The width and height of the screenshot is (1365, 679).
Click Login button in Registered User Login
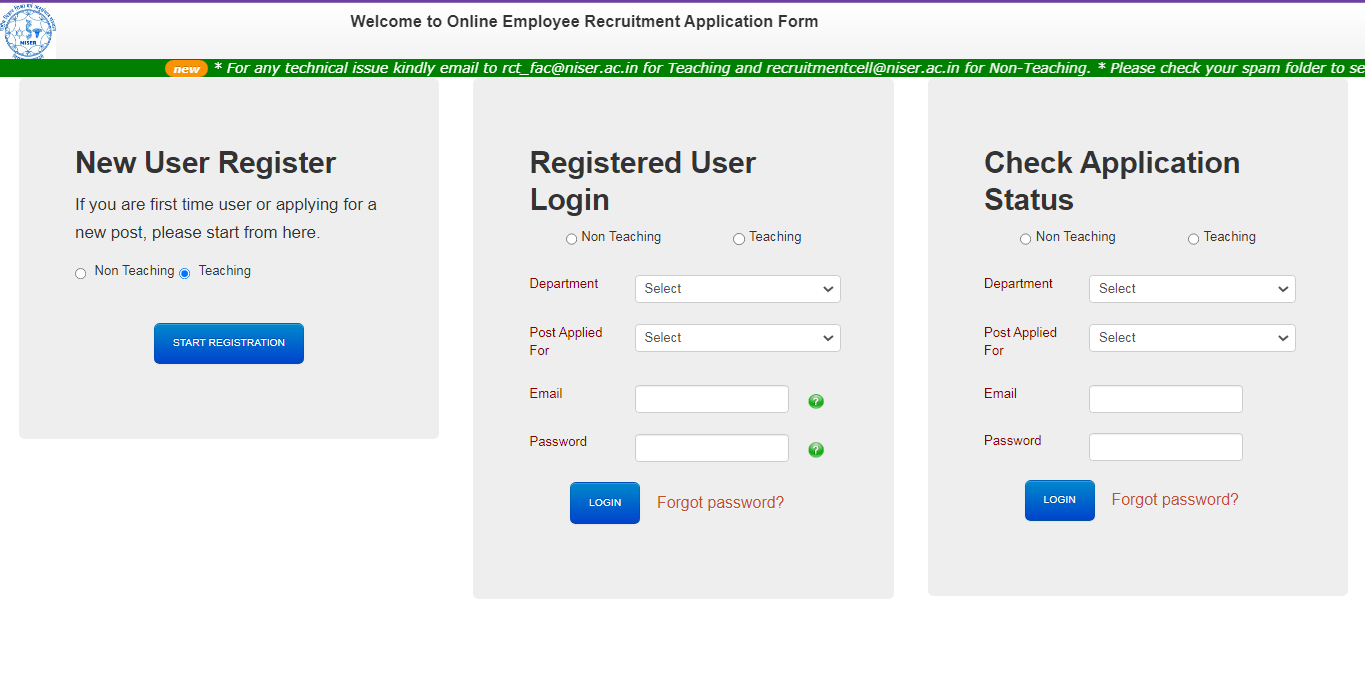(x=604, y=503)
